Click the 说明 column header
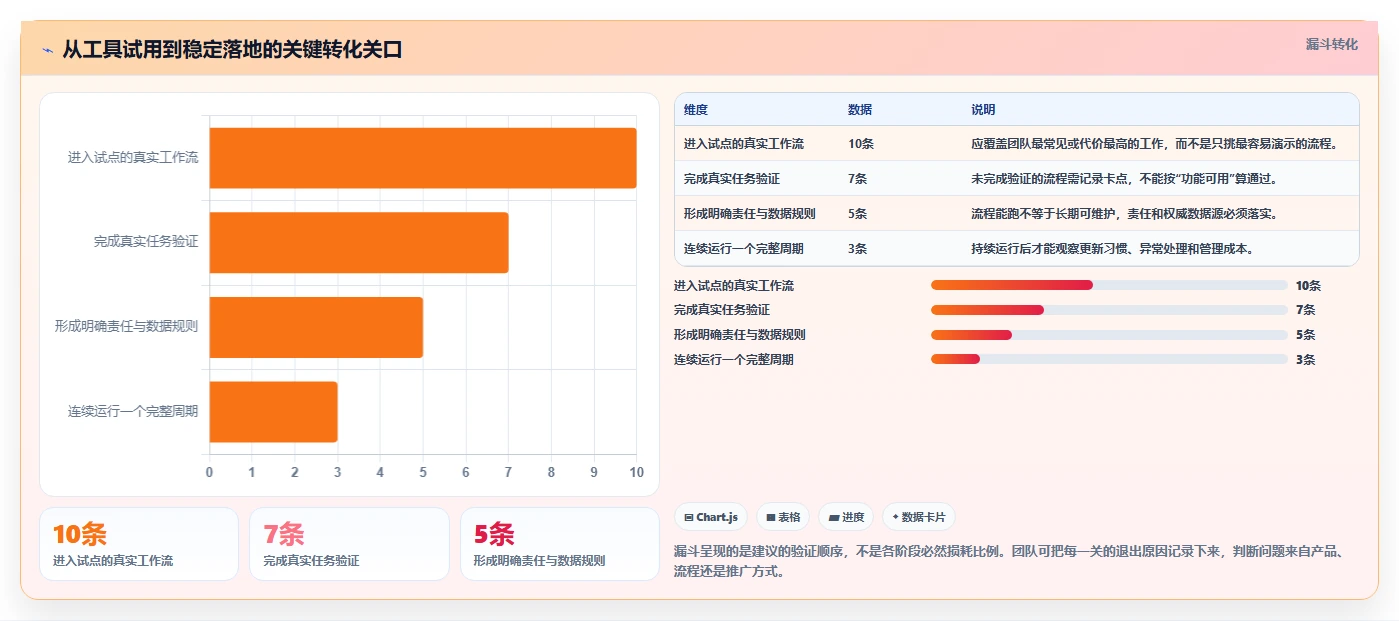The width and height of the screenshot is (1399, 621). point(983,110)
